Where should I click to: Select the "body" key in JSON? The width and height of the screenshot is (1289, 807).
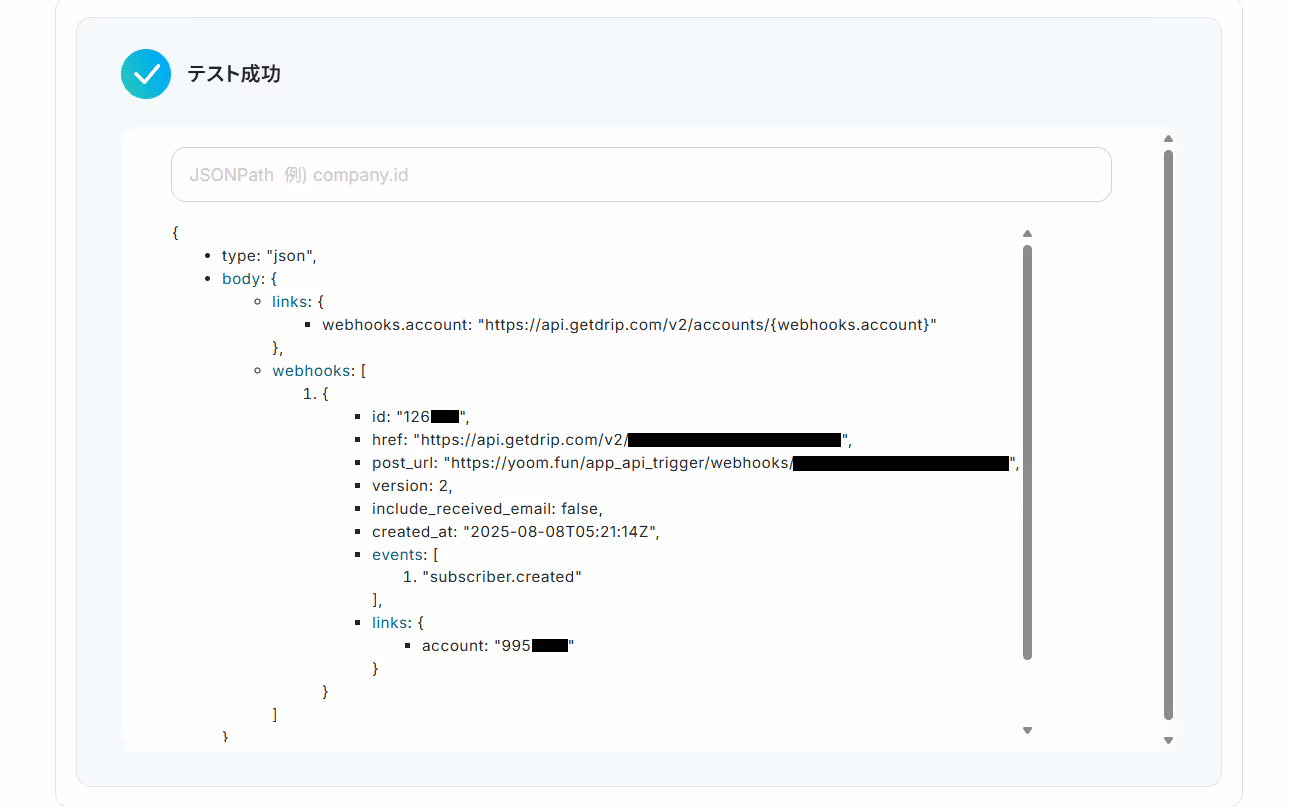(241, 279)
